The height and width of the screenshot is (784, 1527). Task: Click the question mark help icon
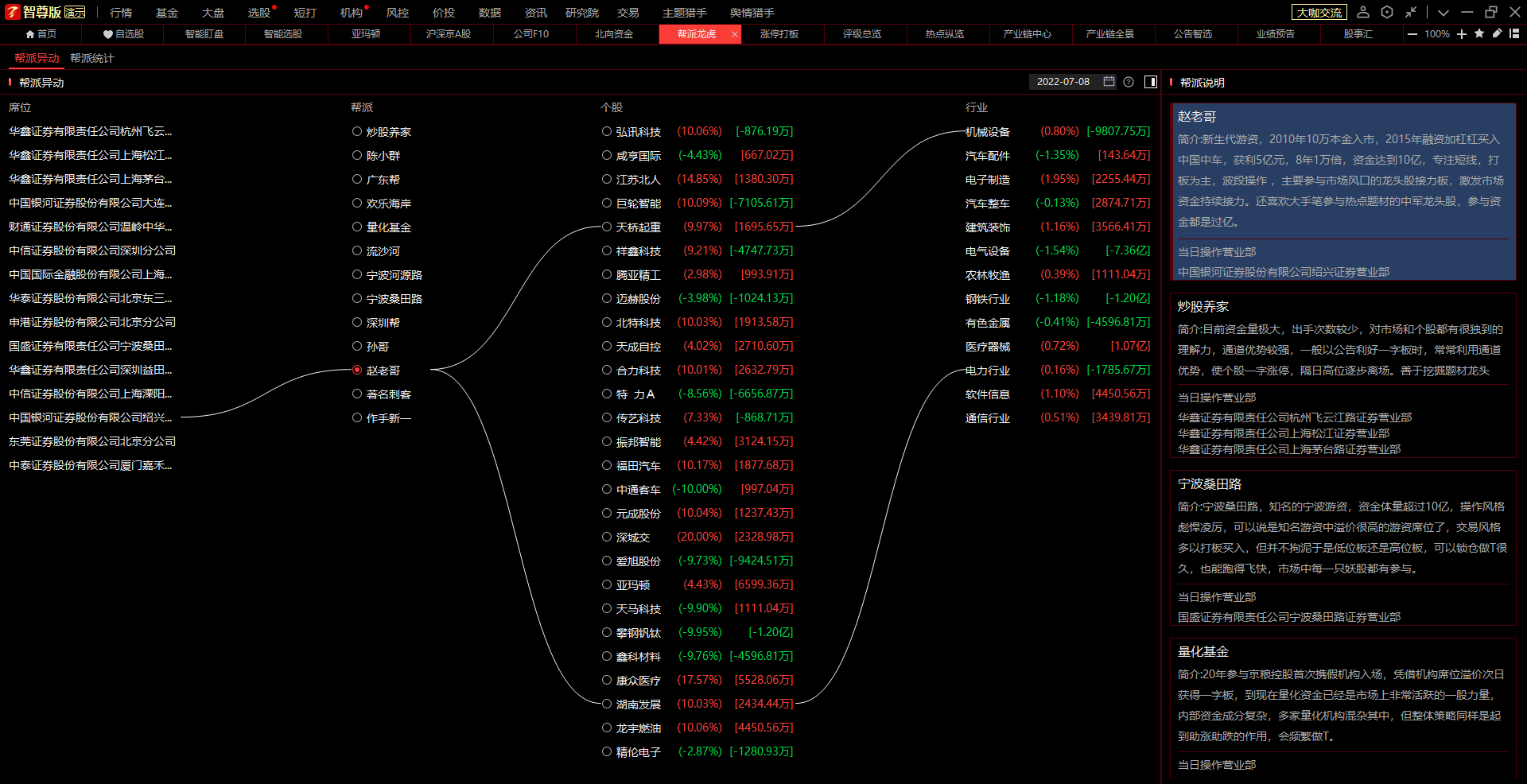[x=1129, y=82]
